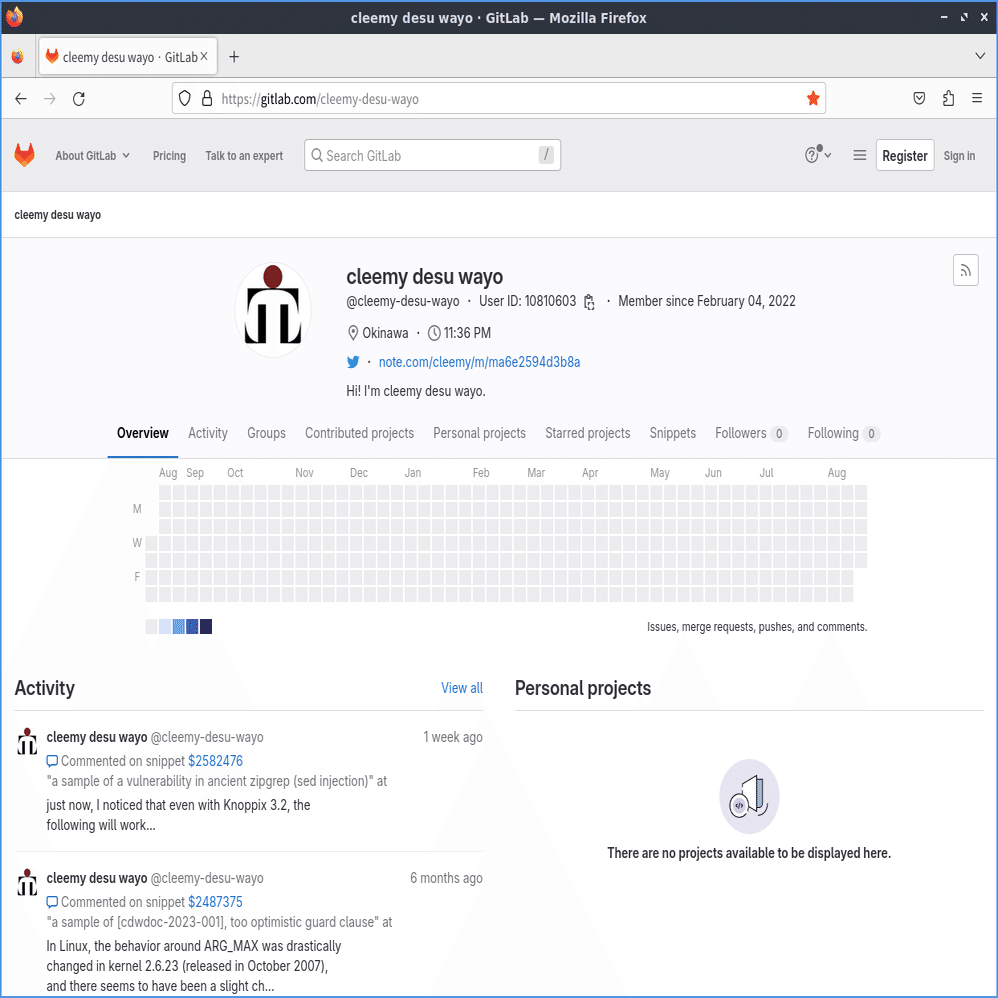Open the Followers tab
Screen dimensions: 998x998
[751, 433]
